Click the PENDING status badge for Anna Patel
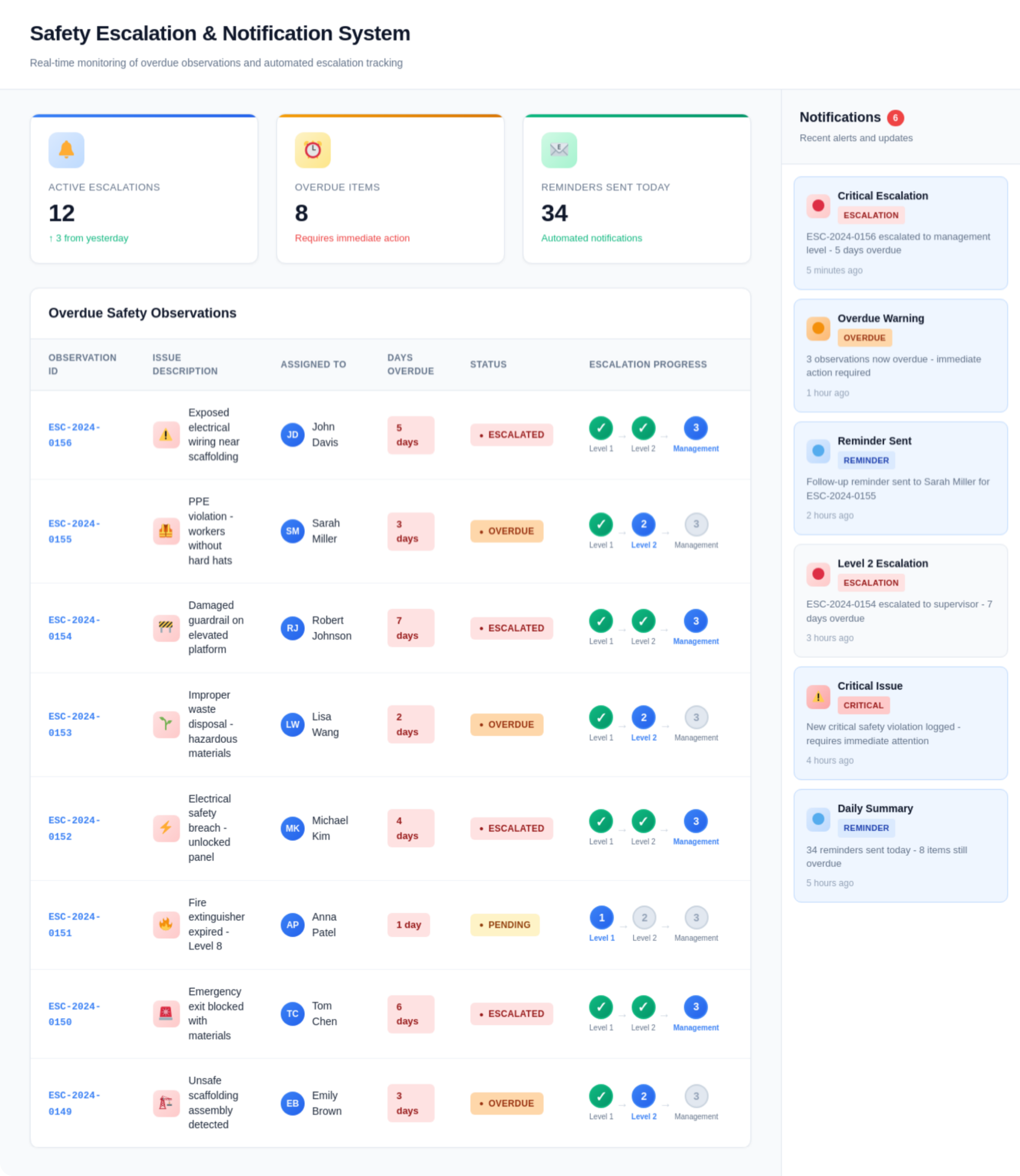Screen dimensions: 1020x1176 [x=504, y=924]
